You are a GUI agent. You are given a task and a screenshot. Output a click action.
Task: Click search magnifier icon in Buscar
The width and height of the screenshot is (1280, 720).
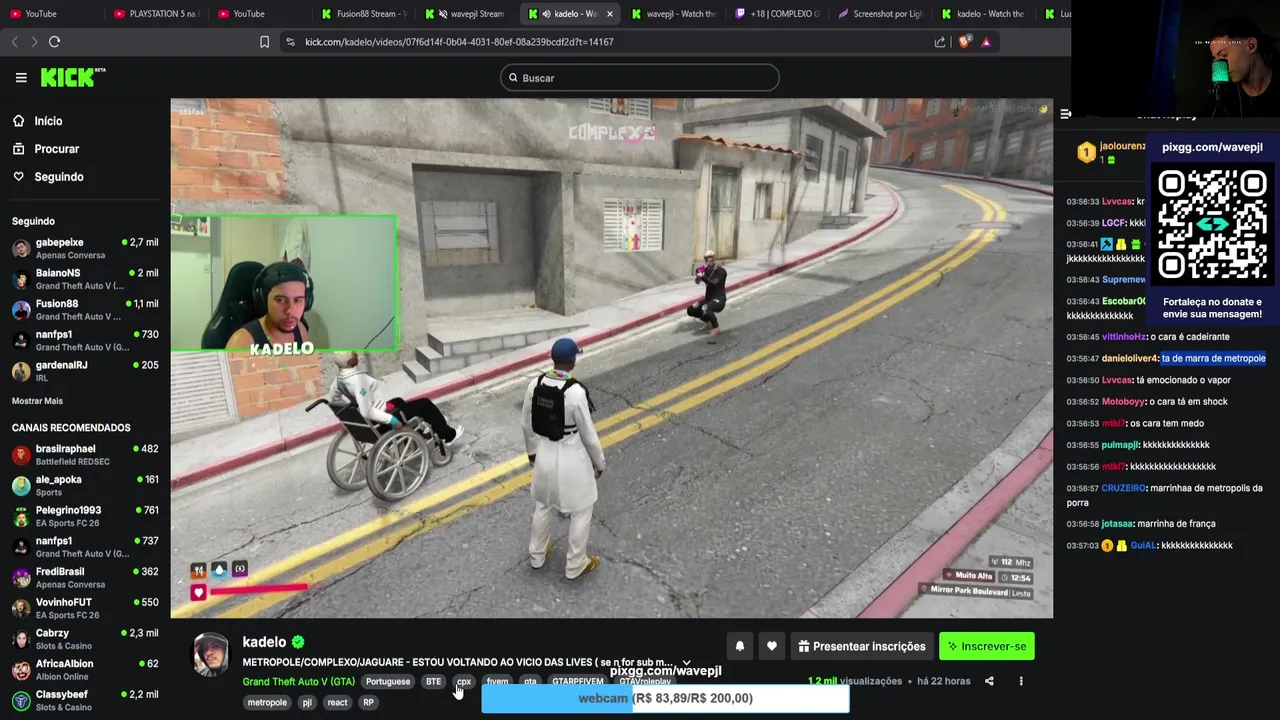pyautogui.click(x=513, y=78)
